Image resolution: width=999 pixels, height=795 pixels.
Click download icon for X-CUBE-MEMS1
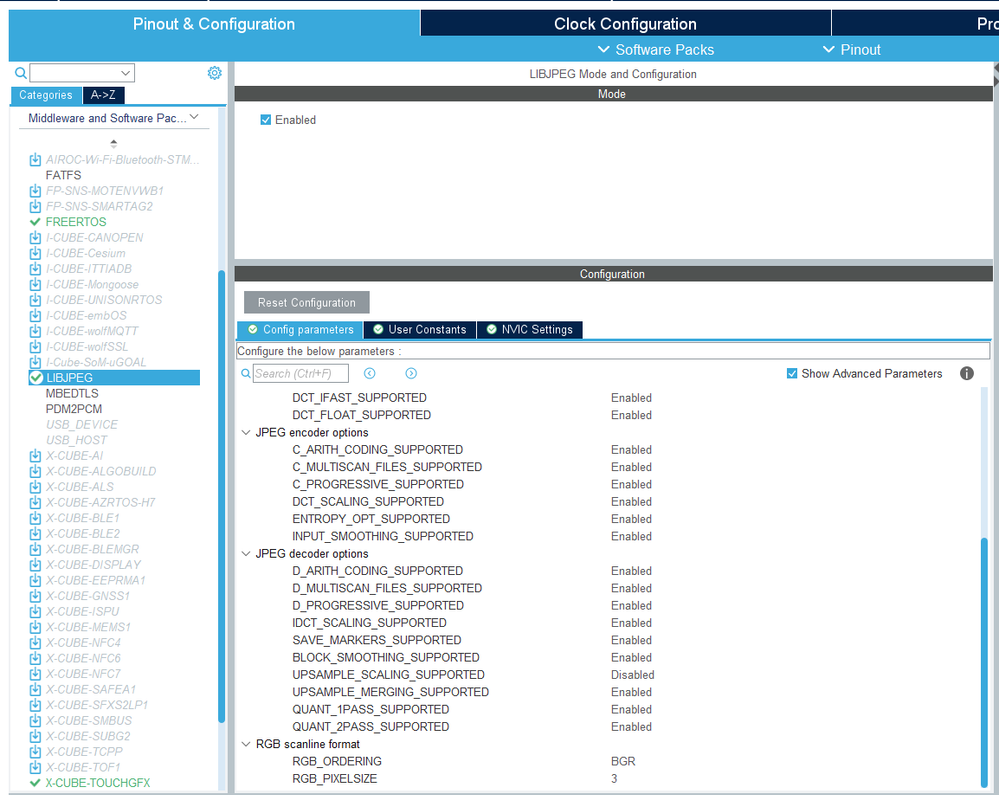coord(36,627)
